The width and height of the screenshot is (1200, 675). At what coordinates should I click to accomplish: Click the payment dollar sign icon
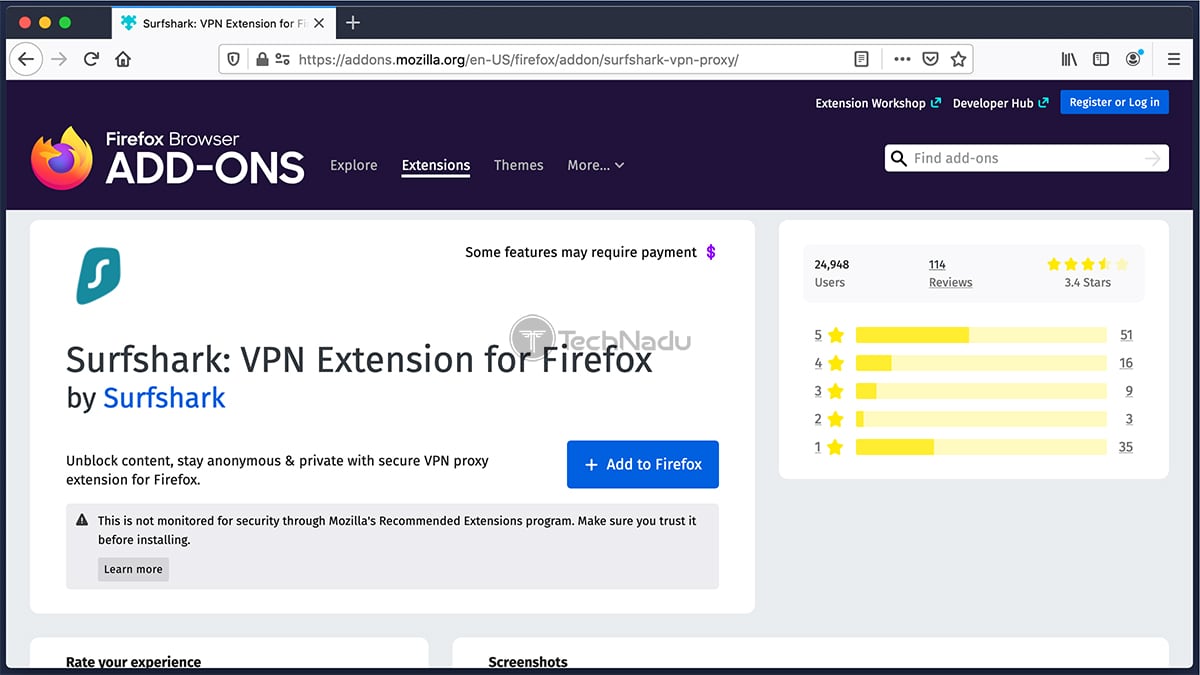(x=711, y=252)
